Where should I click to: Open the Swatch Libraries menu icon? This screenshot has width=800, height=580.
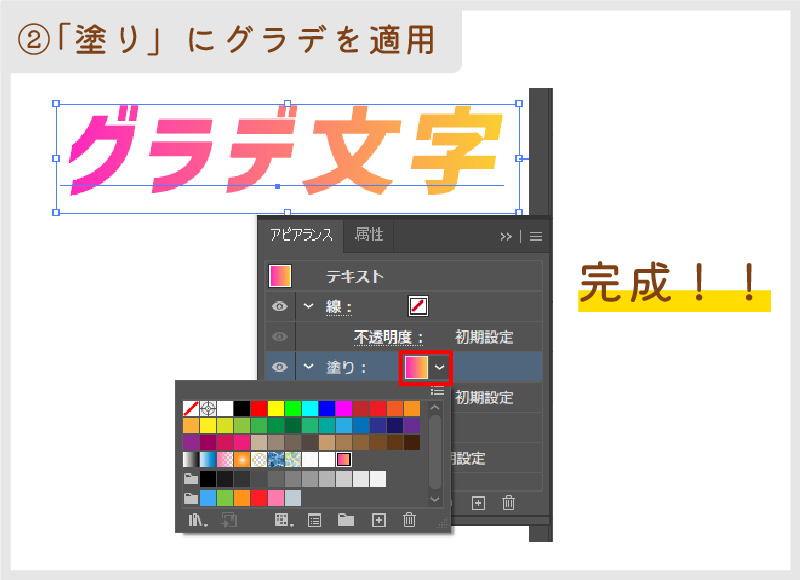[193, 519]
